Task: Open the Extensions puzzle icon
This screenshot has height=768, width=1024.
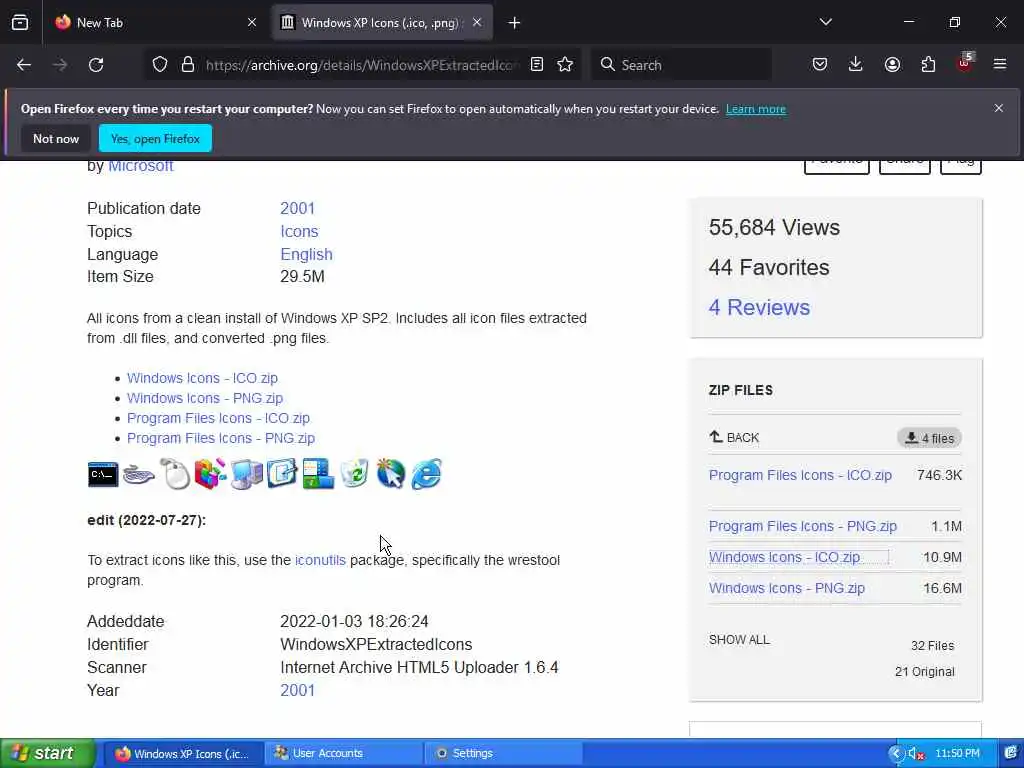Action: point(928,65)
